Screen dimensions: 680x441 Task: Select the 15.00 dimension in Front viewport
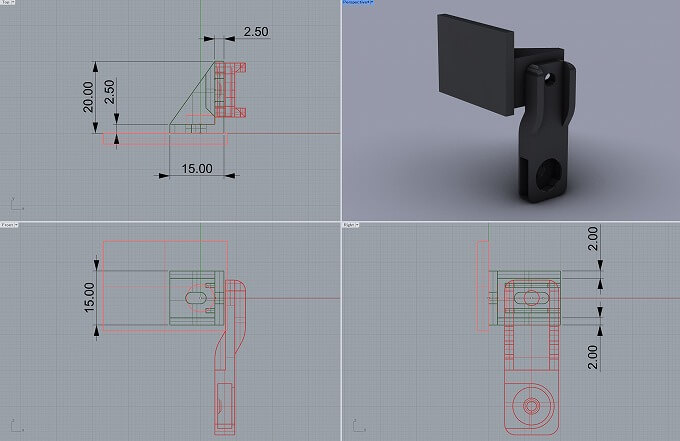(x=88, y=296)
